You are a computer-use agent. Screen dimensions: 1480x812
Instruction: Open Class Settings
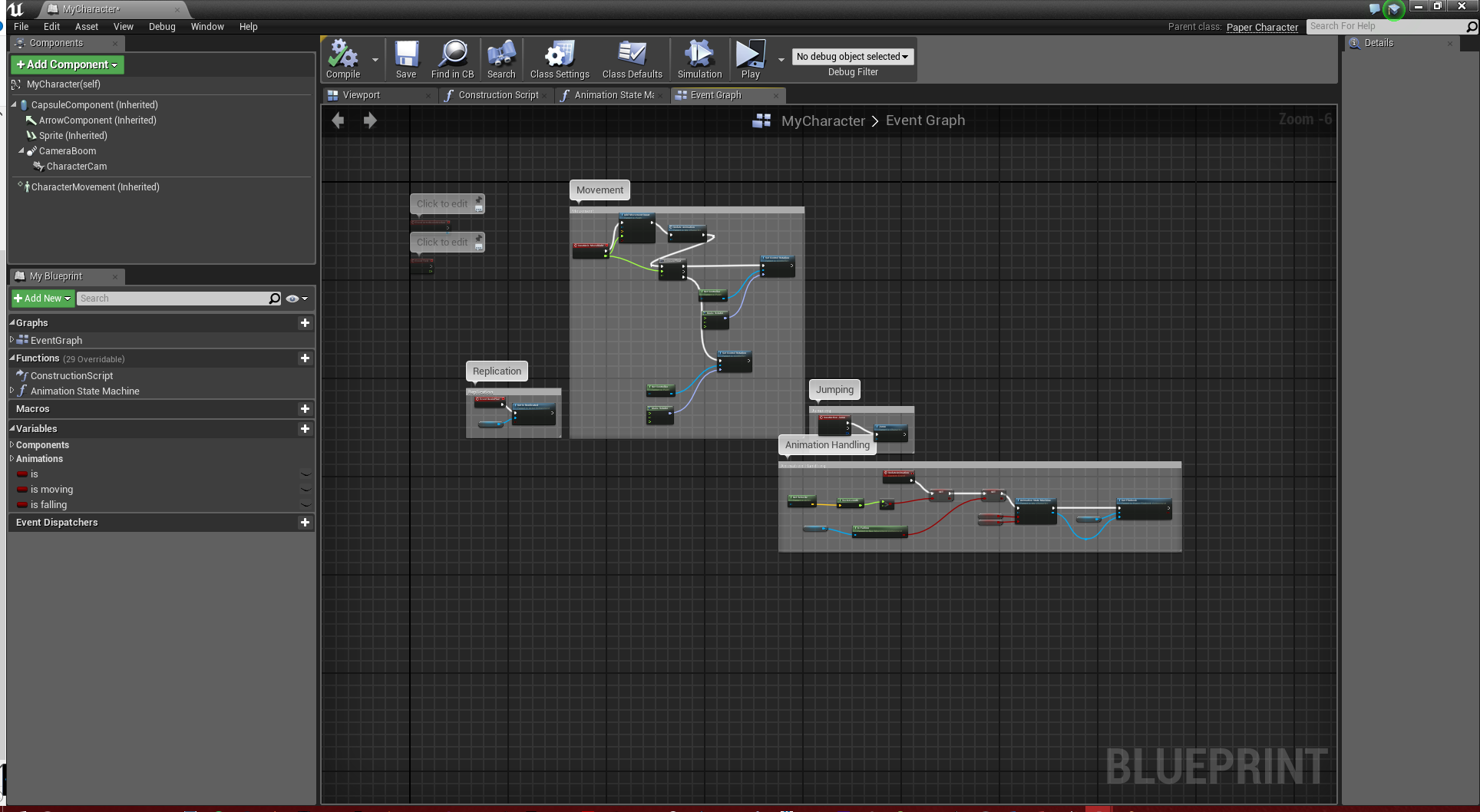pos(560,59)
